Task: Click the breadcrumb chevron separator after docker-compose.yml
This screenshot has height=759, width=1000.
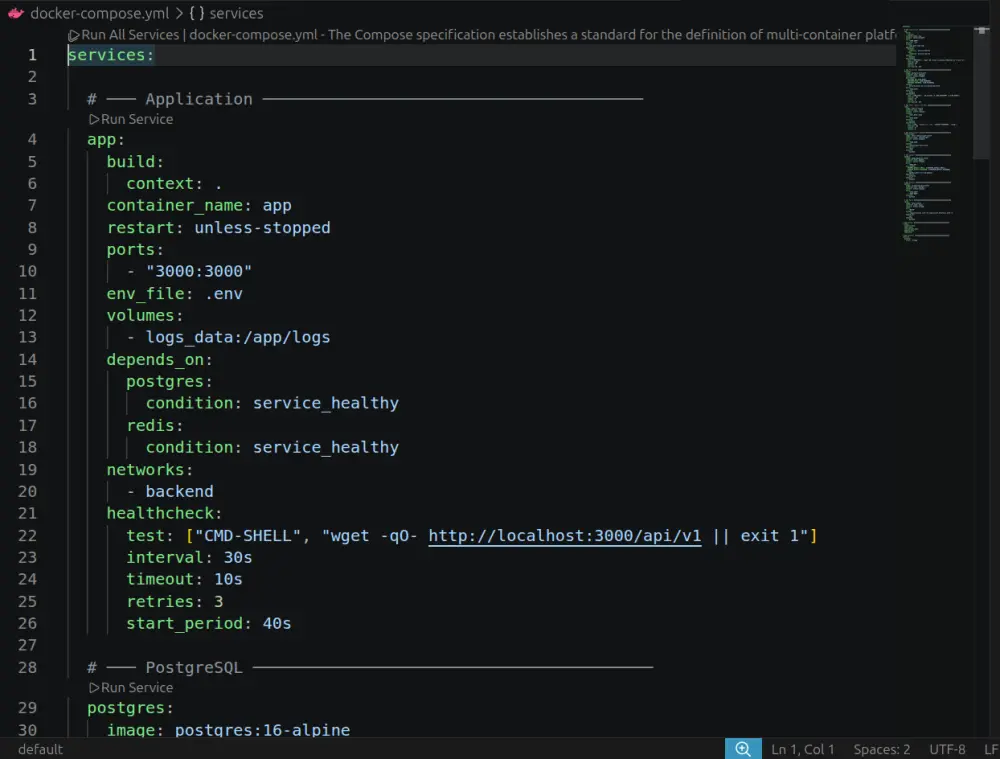Action: coord(179,13)
